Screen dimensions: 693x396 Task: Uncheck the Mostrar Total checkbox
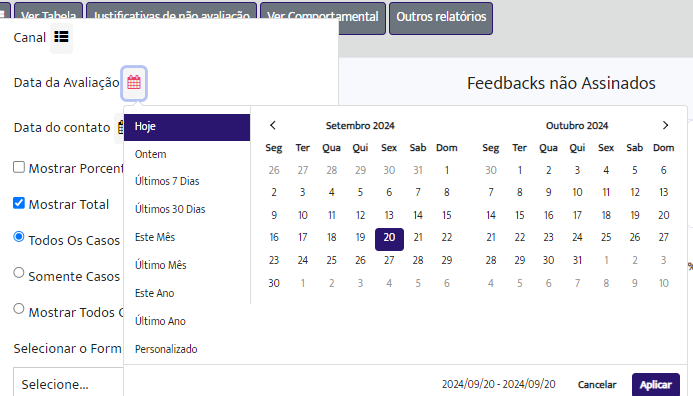[x=19, y=203]
